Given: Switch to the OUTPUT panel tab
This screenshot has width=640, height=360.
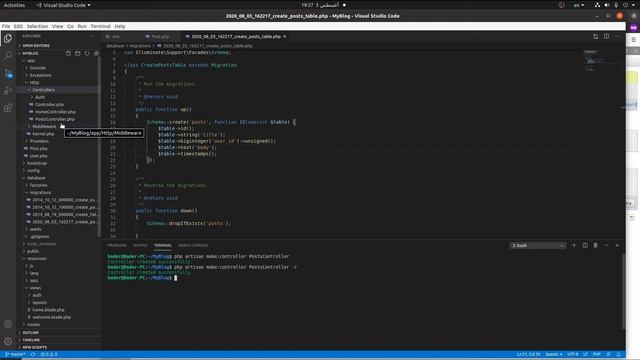Looking at the screenshot, I should (x=140, y=245).
